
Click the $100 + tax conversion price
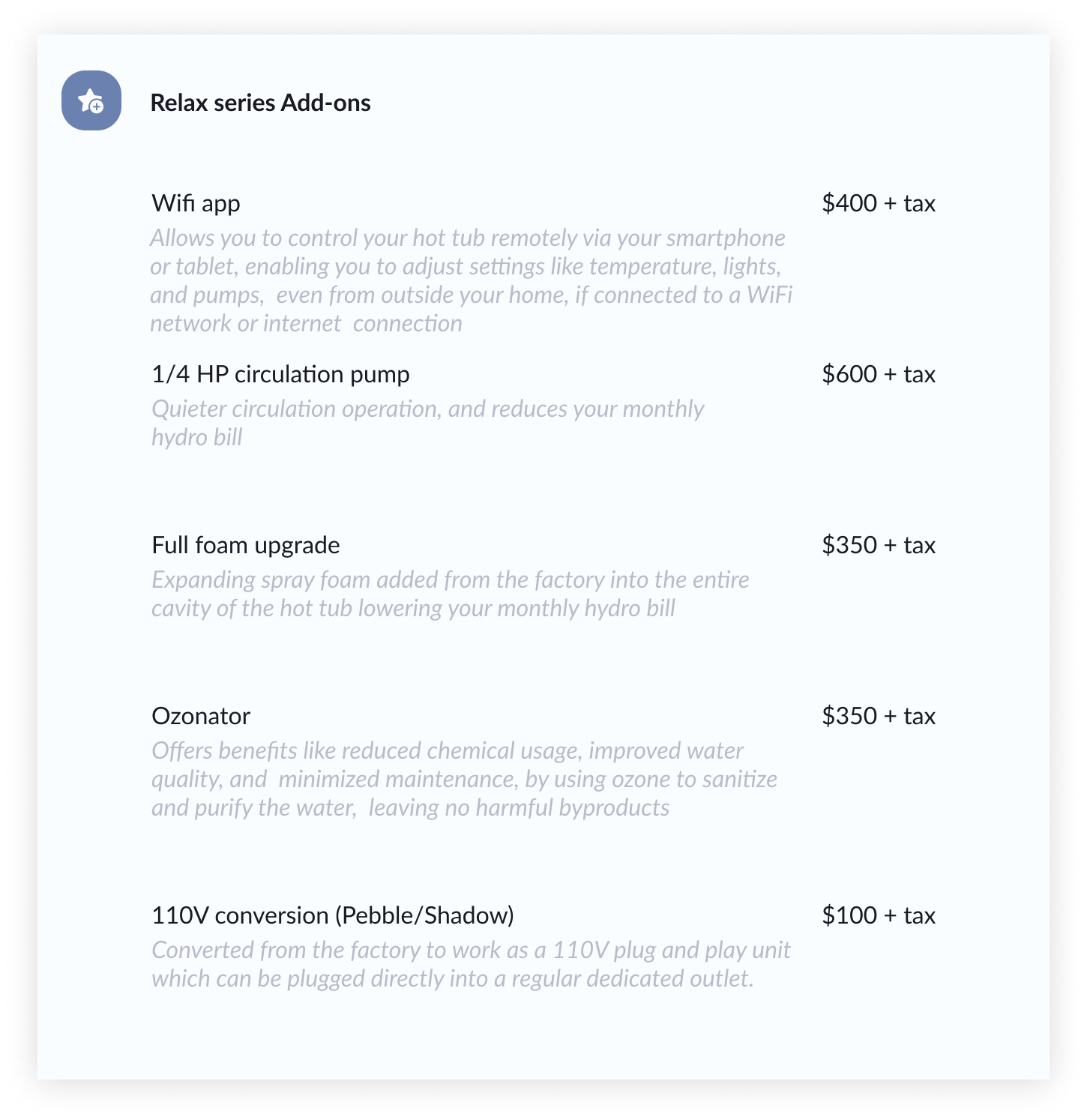(878, 915)
